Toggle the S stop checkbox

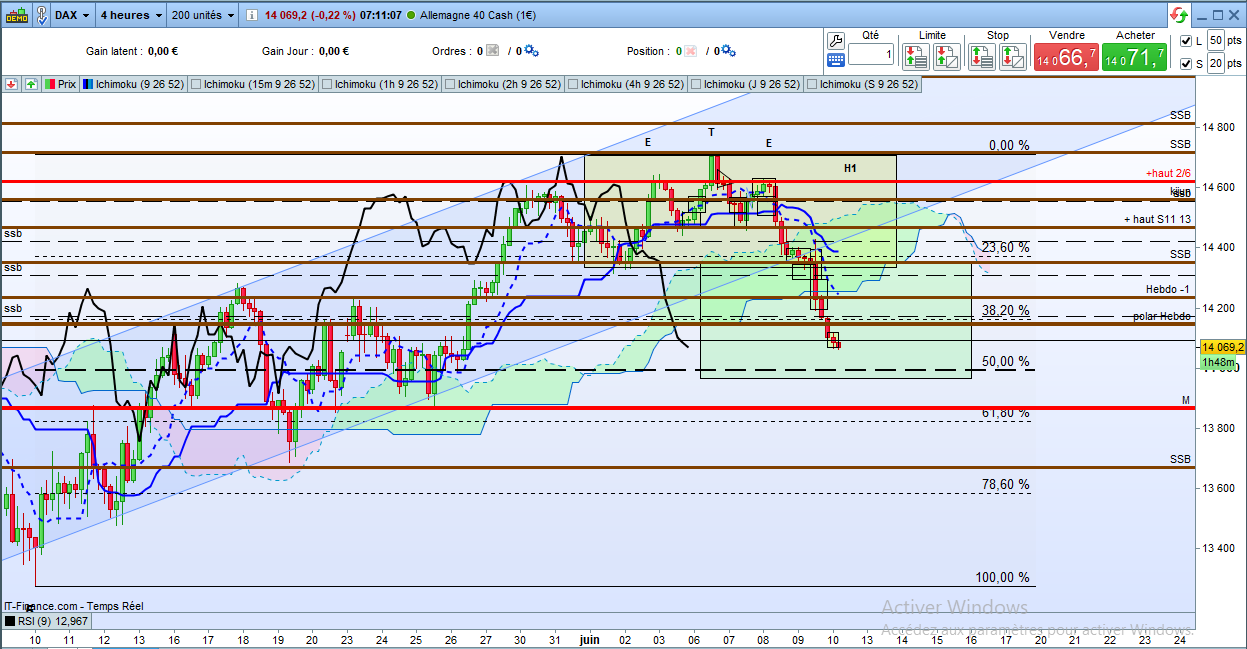point(1186,64)
